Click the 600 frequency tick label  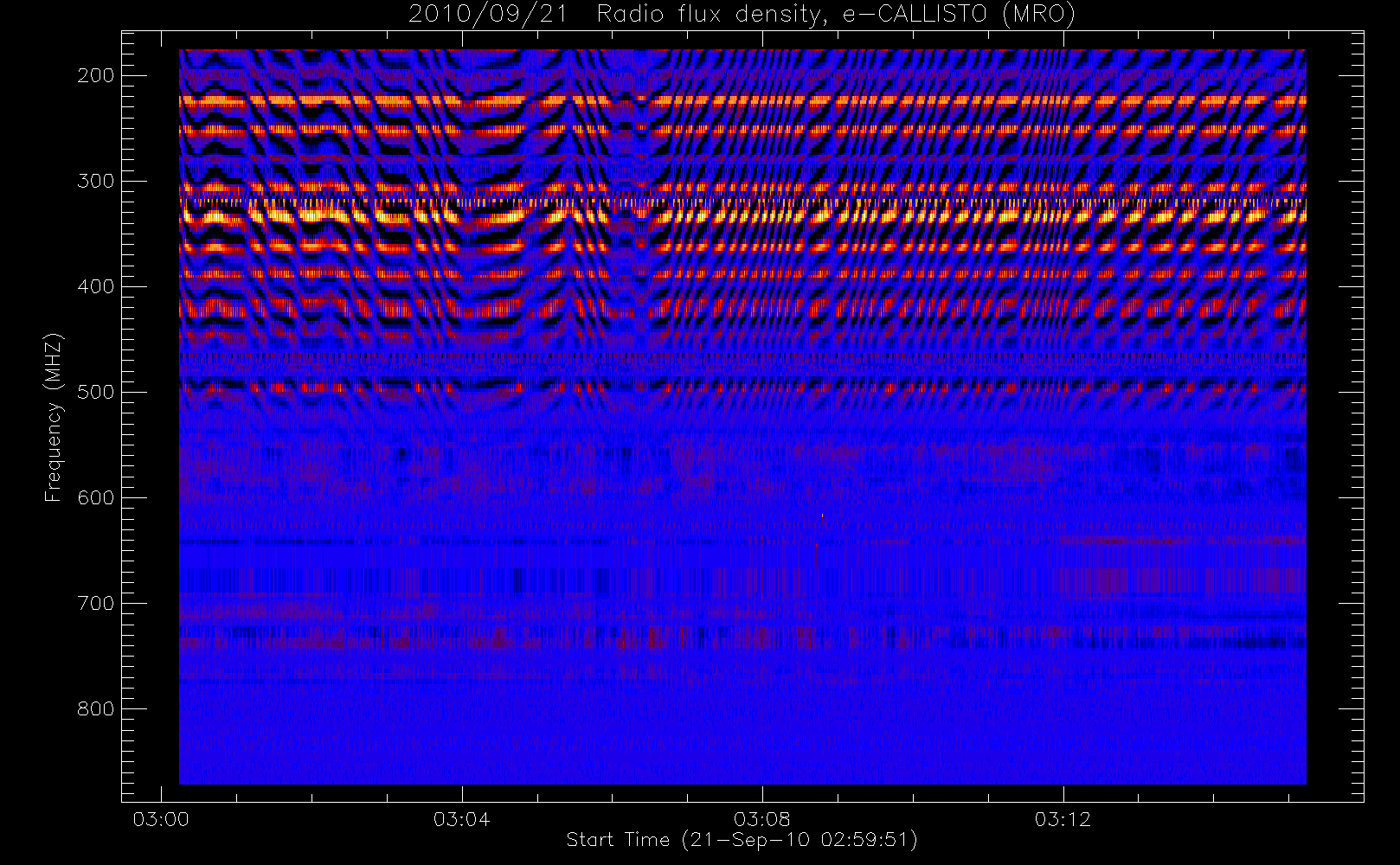tap(95, 497)
